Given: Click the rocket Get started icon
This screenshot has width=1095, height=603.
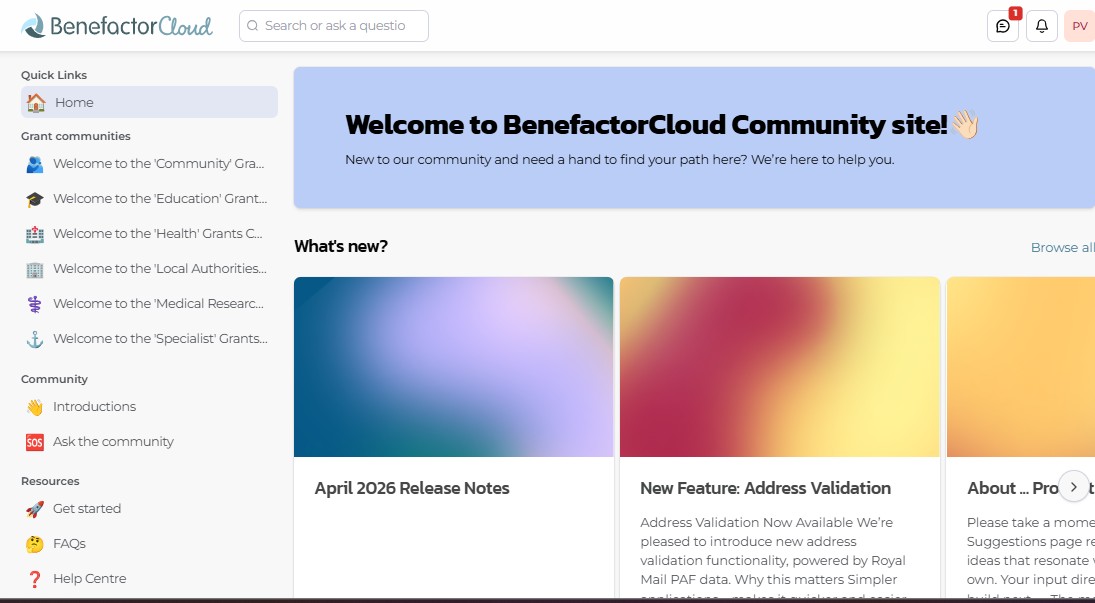Looking at the screenshot, I should pyautogui.click(x=35, y=509).
